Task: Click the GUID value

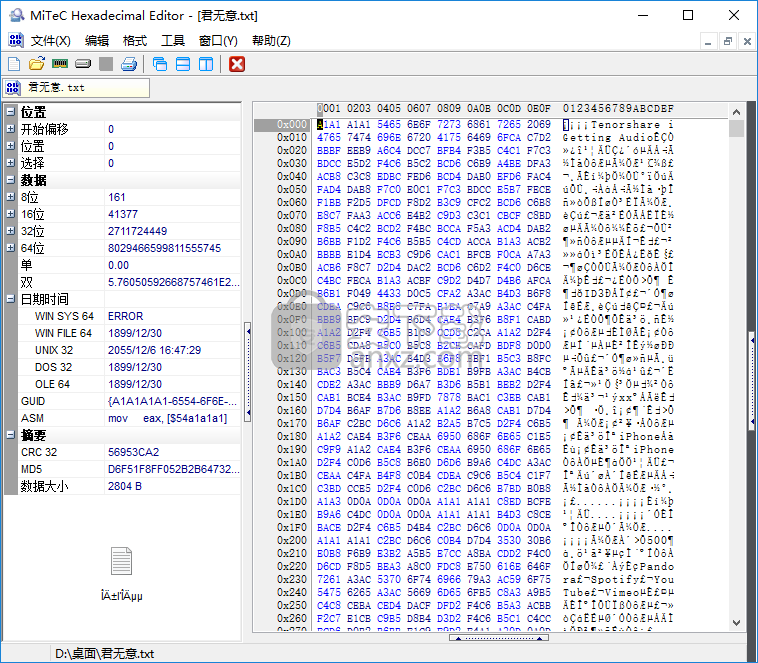Action: pyautogui.click(x=173, y=401)
